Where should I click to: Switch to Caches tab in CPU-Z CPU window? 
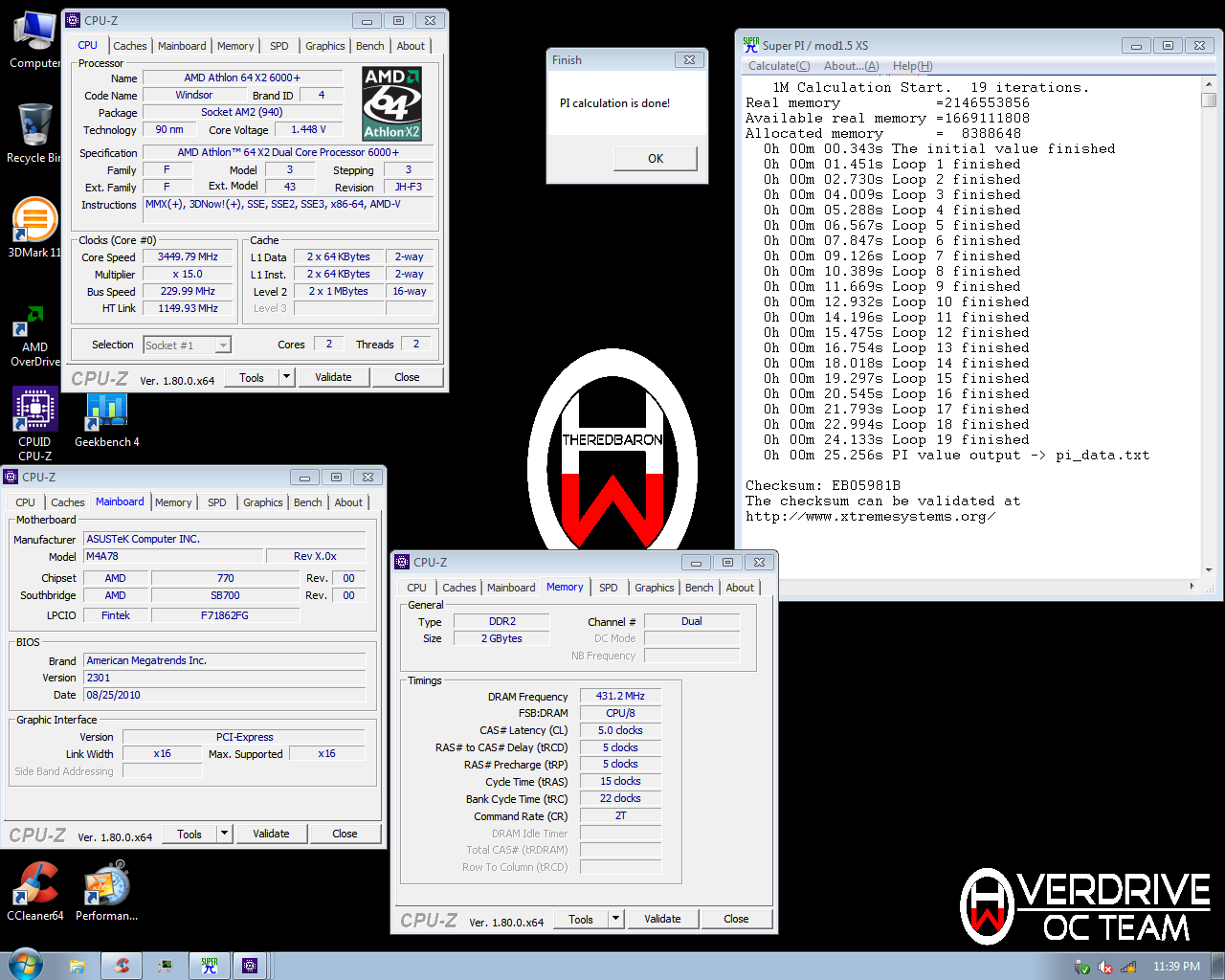click(x=130, y=46)
